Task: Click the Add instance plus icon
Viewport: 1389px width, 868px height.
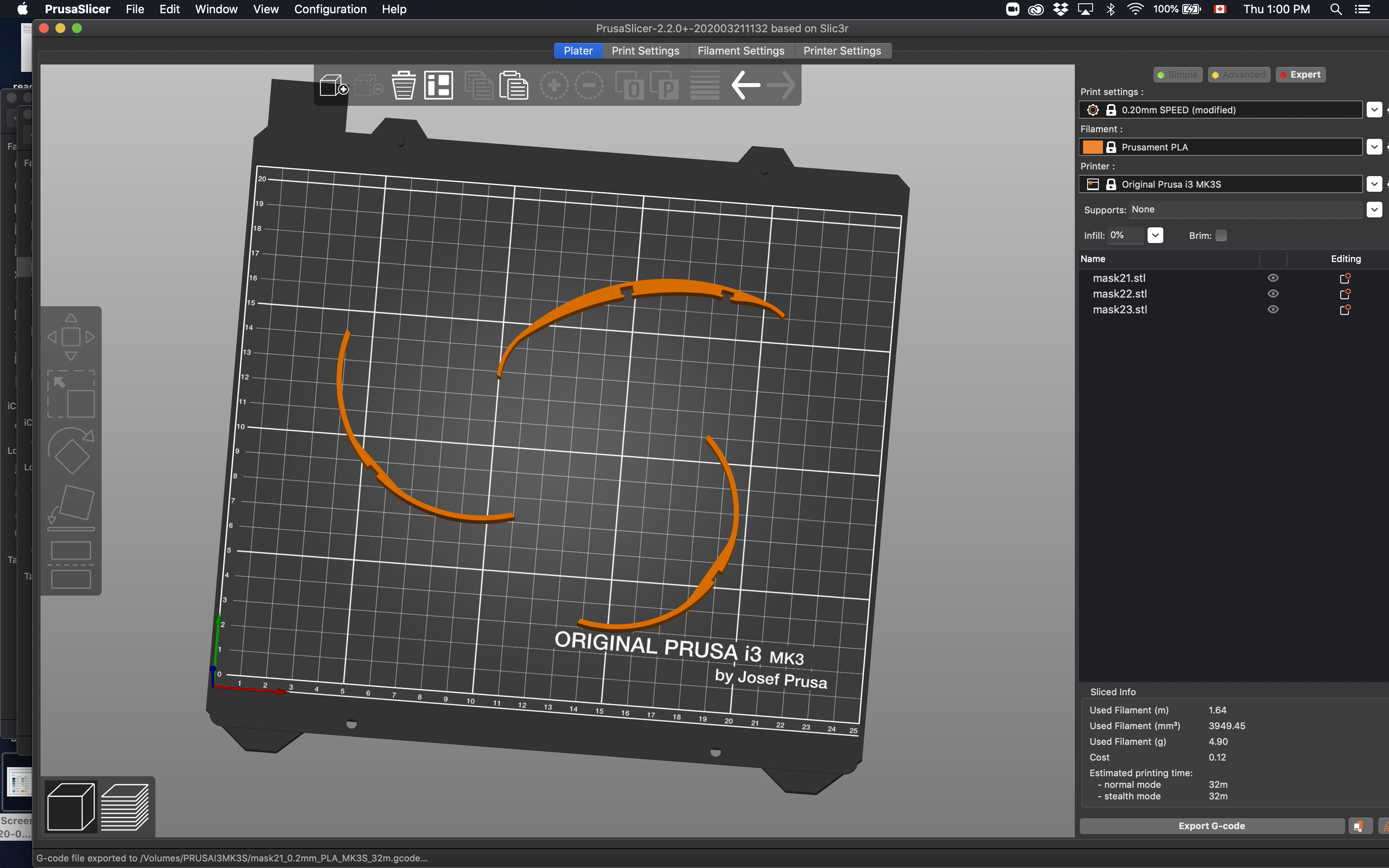Action: pyautogui.click(x=554, y=86)
